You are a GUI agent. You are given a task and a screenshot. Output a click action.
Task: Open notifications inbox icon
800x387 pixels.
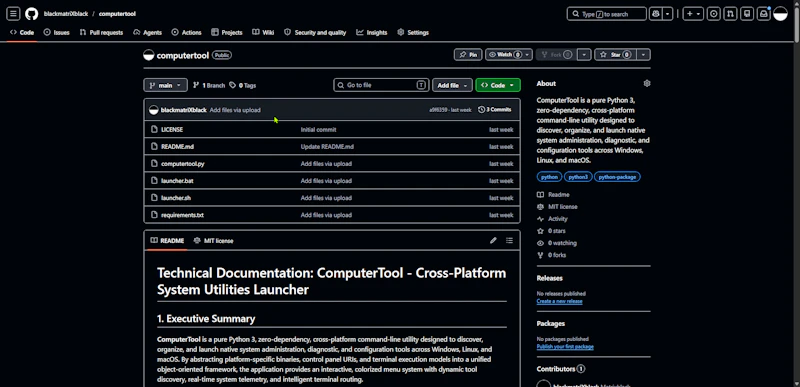coord(764,14)
